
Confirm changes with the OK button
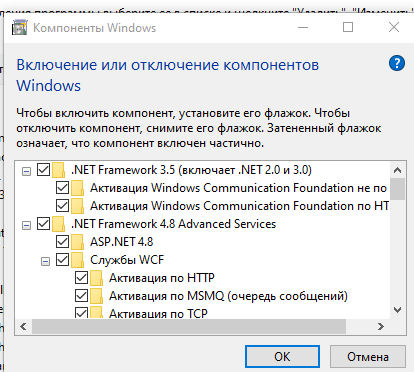pyautogui.click(x=282, y=357)
